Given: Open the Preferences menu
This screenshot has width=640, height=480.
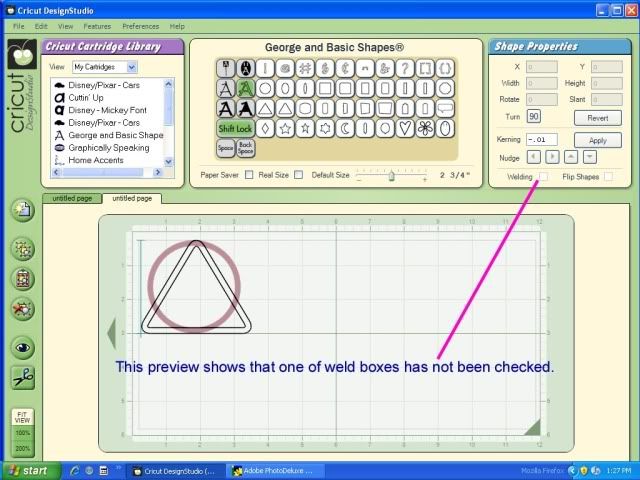Looking at the screenshot, I should [140, 26].
